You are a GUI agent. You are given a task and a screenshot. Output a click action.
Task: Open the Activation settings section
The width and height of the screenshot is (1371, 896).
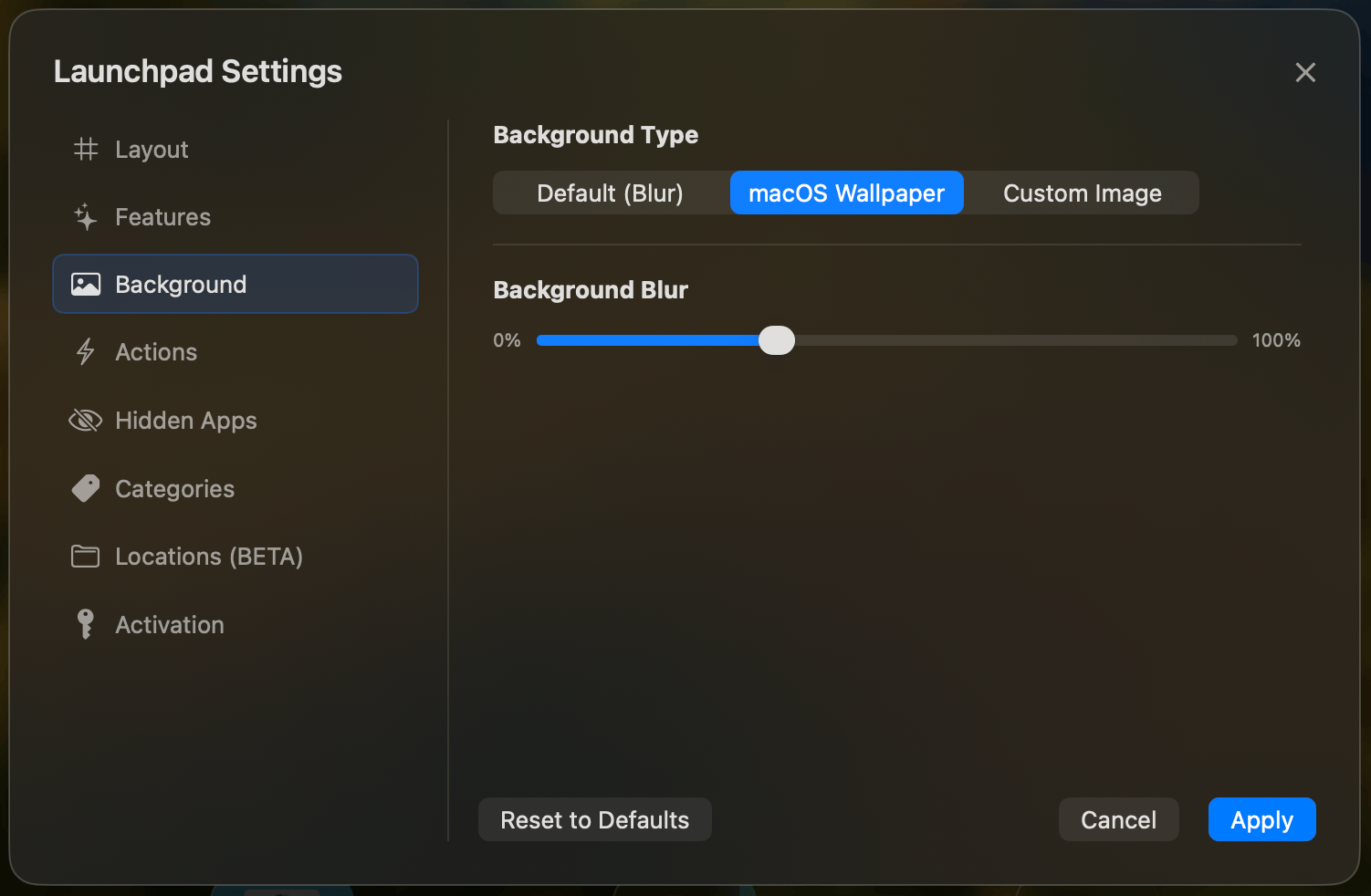coord(170,624)
